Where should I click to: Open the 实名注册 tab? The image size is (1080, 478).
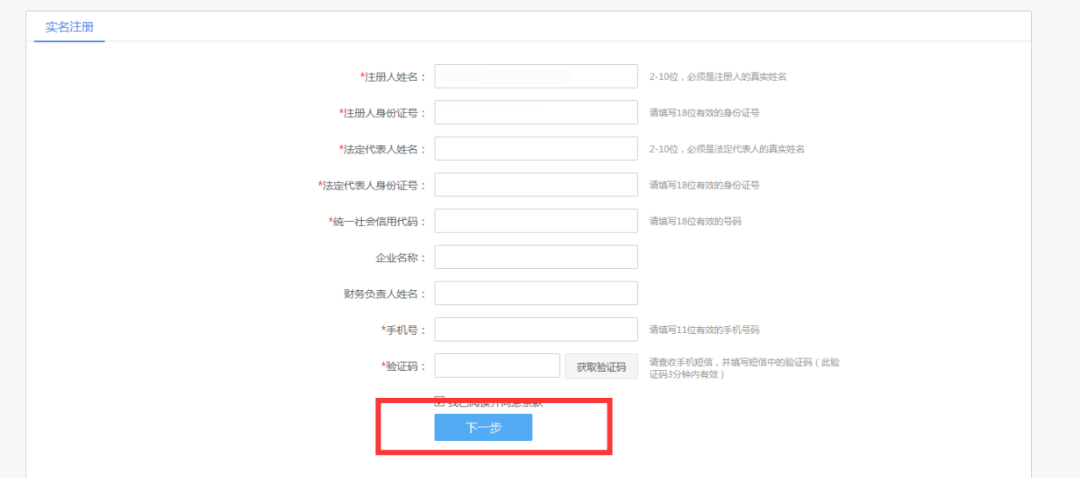click(69, 28)
